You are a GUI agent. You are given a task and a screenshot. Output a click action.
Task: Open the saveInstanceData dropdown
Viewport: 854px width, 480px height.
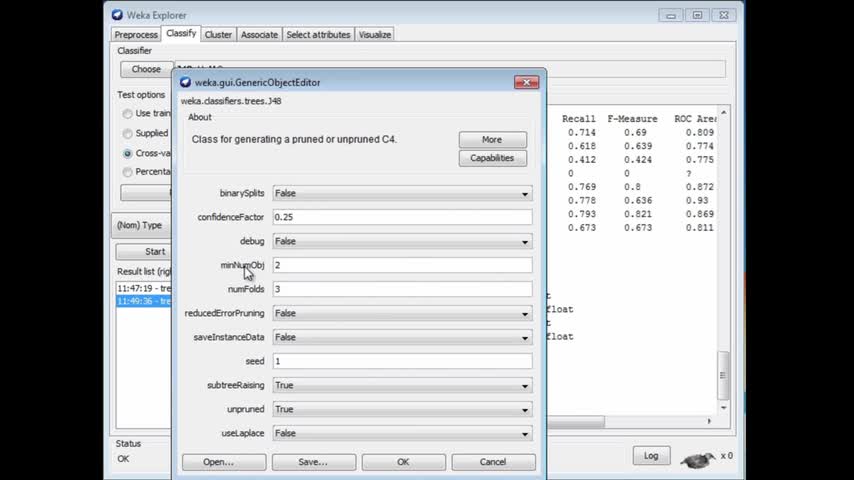point(402,337)
